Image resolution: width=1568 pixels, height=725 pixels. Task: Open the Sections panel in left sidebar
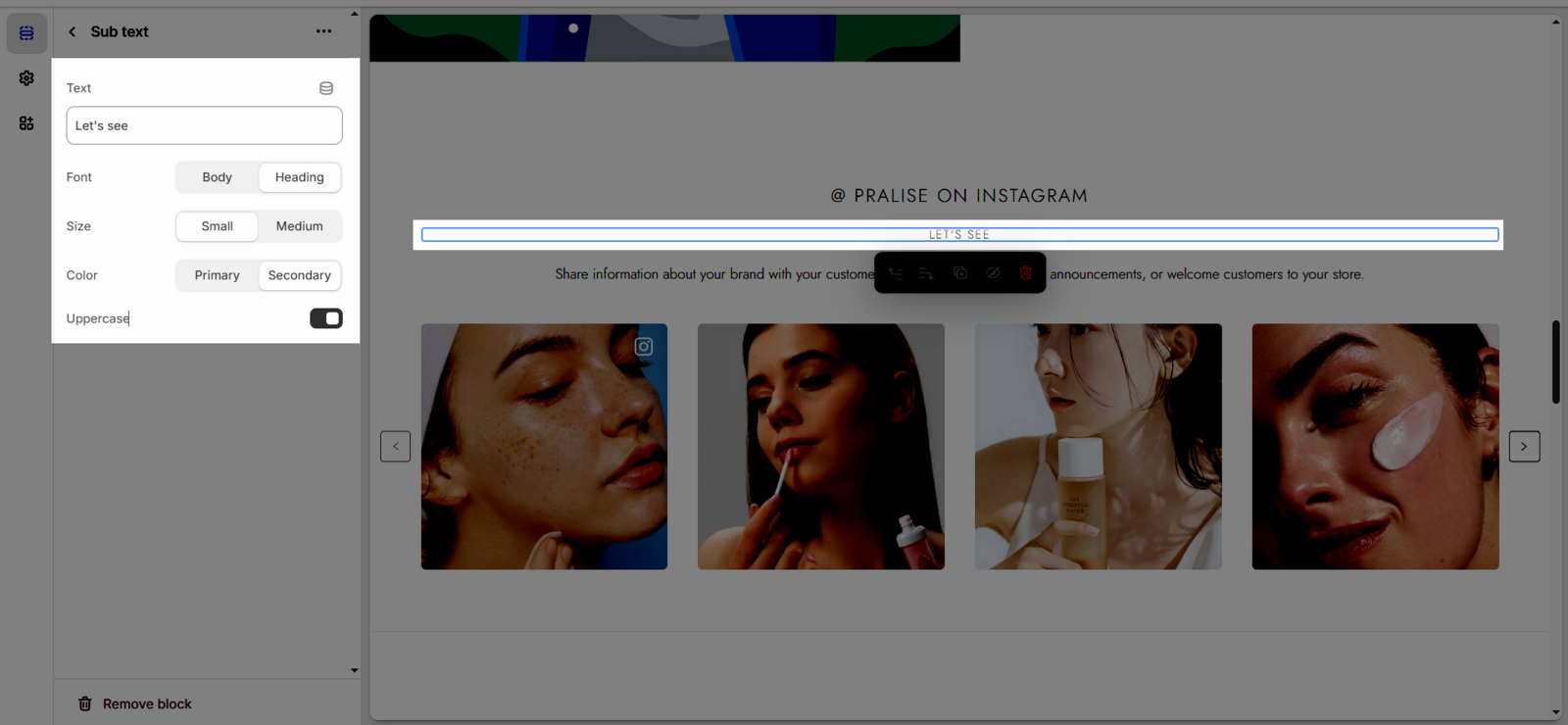[x=26, y=33]
